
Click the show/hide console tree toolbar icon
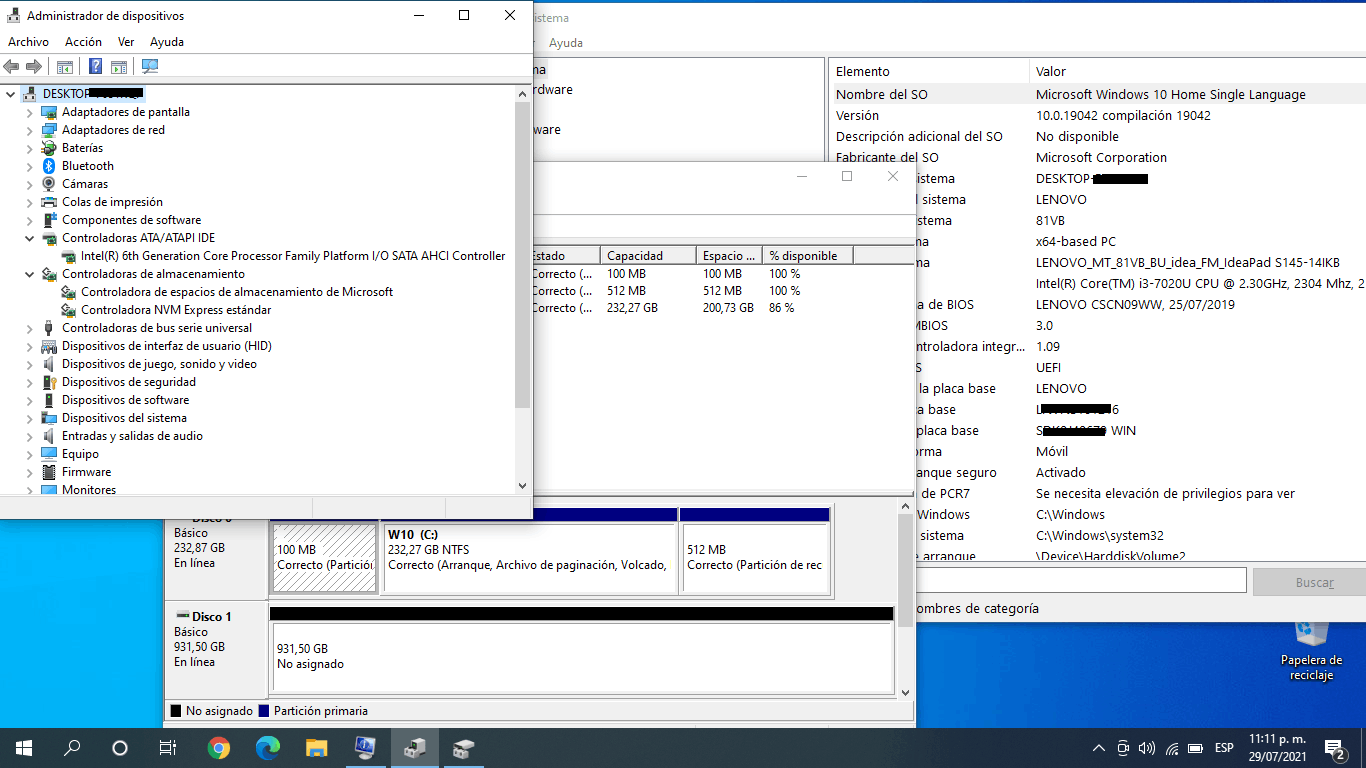[x=65, y=66]
